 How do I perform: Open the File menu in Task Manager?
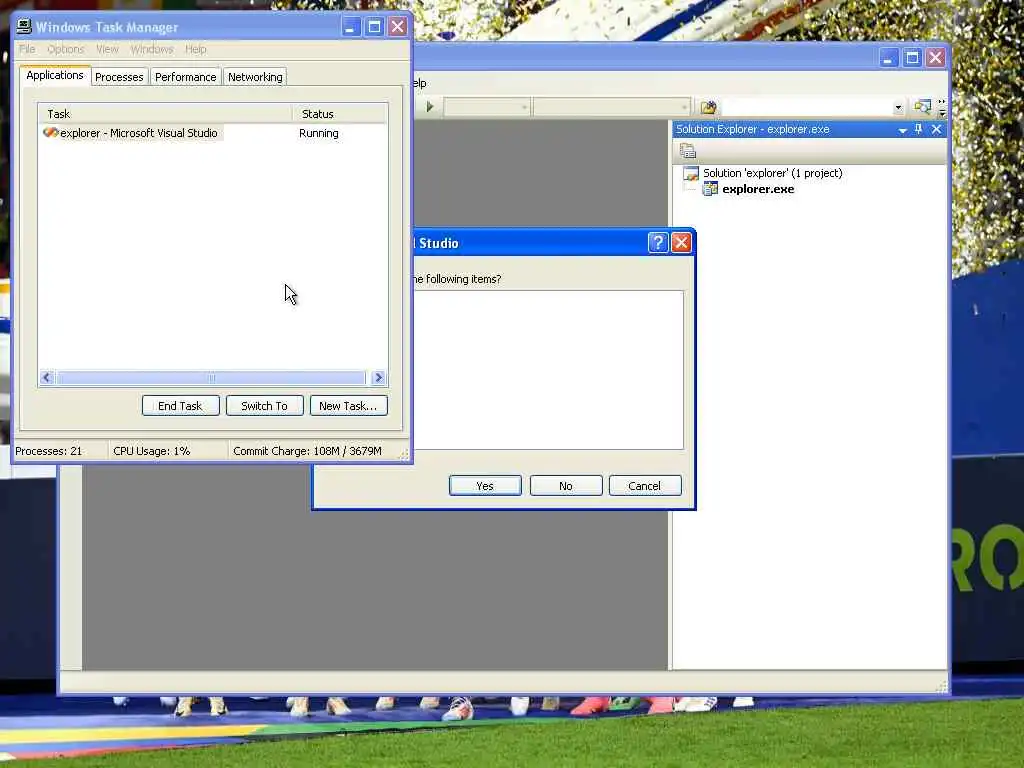point(27,49)
